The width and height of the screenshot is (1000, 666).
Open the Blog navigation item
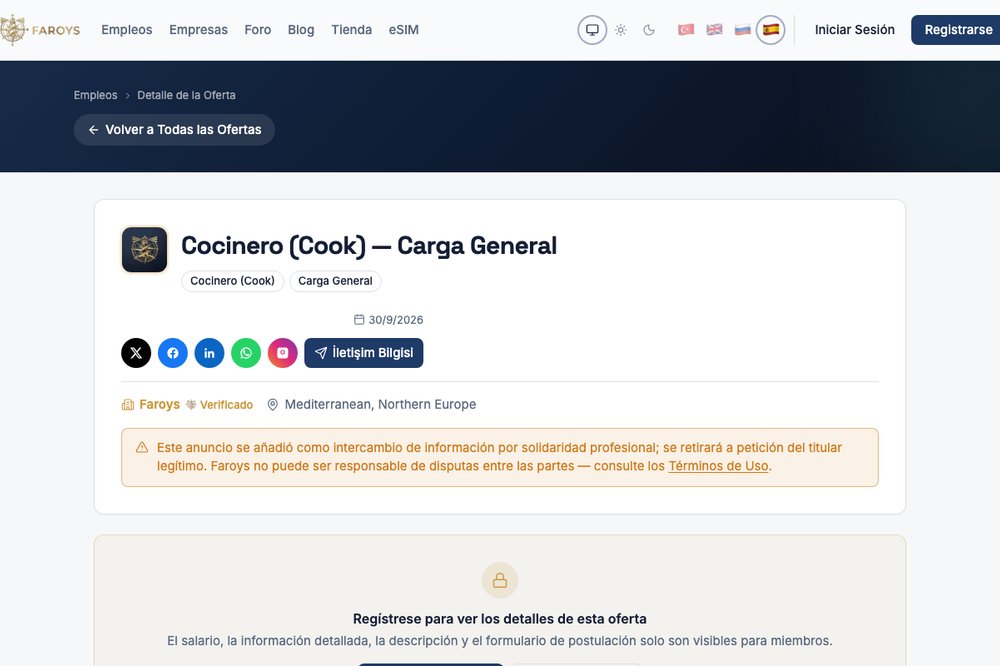click(x=301, y=30)
